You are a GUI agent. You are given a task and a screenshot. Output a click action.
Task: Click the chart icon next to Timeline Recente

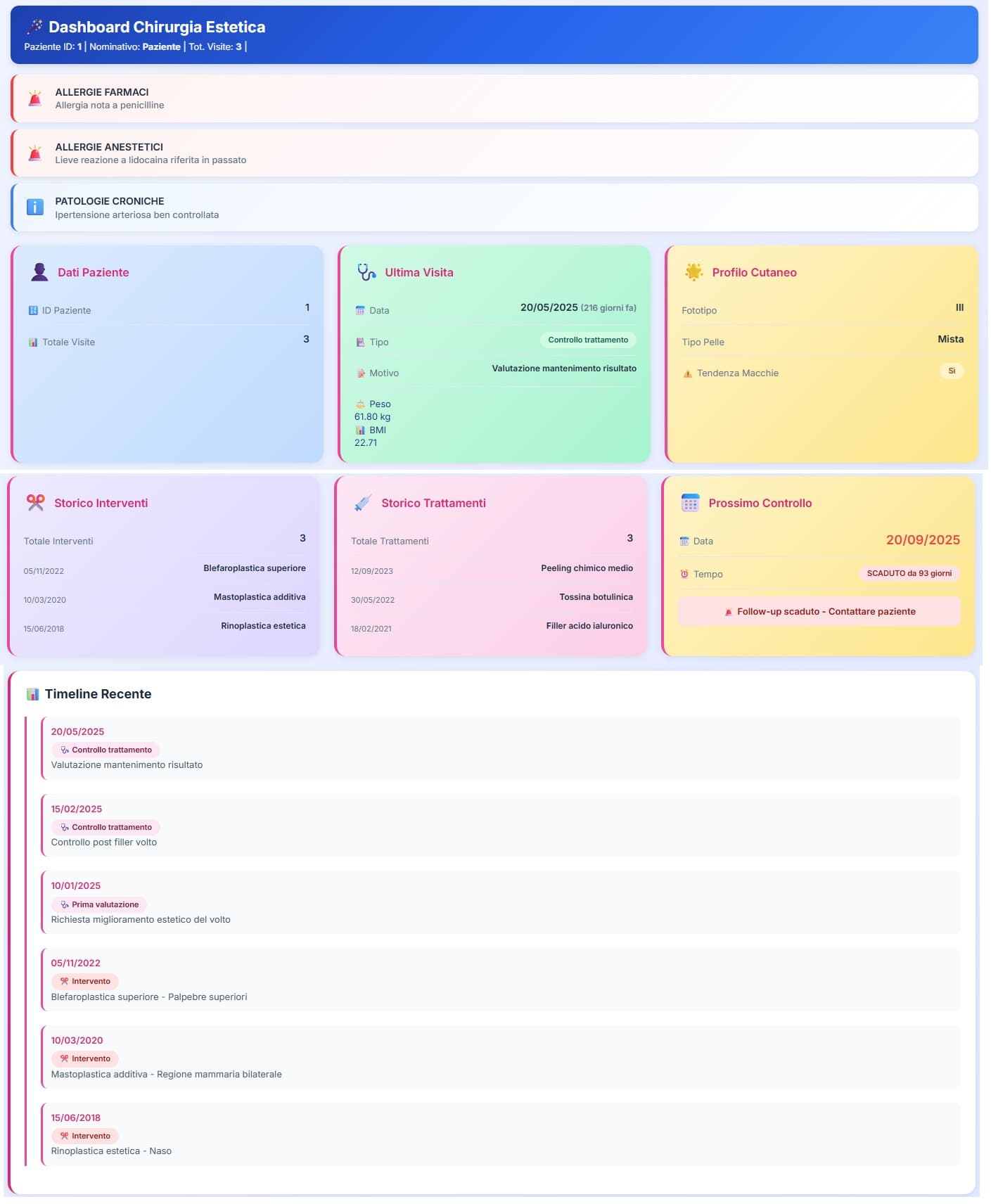33,694
